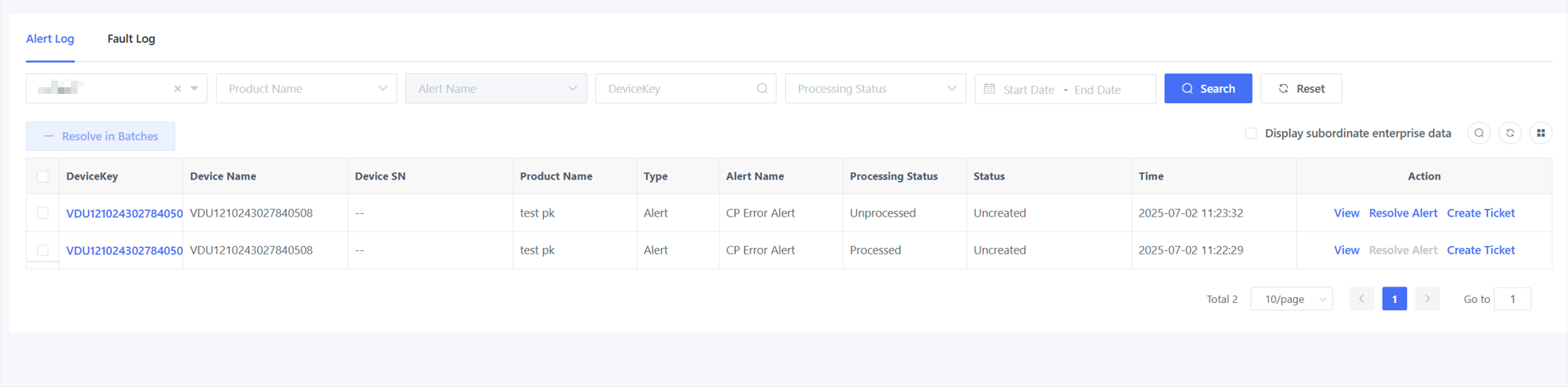
Task: Click the Go to page number field
Action: coord(1512,299)
